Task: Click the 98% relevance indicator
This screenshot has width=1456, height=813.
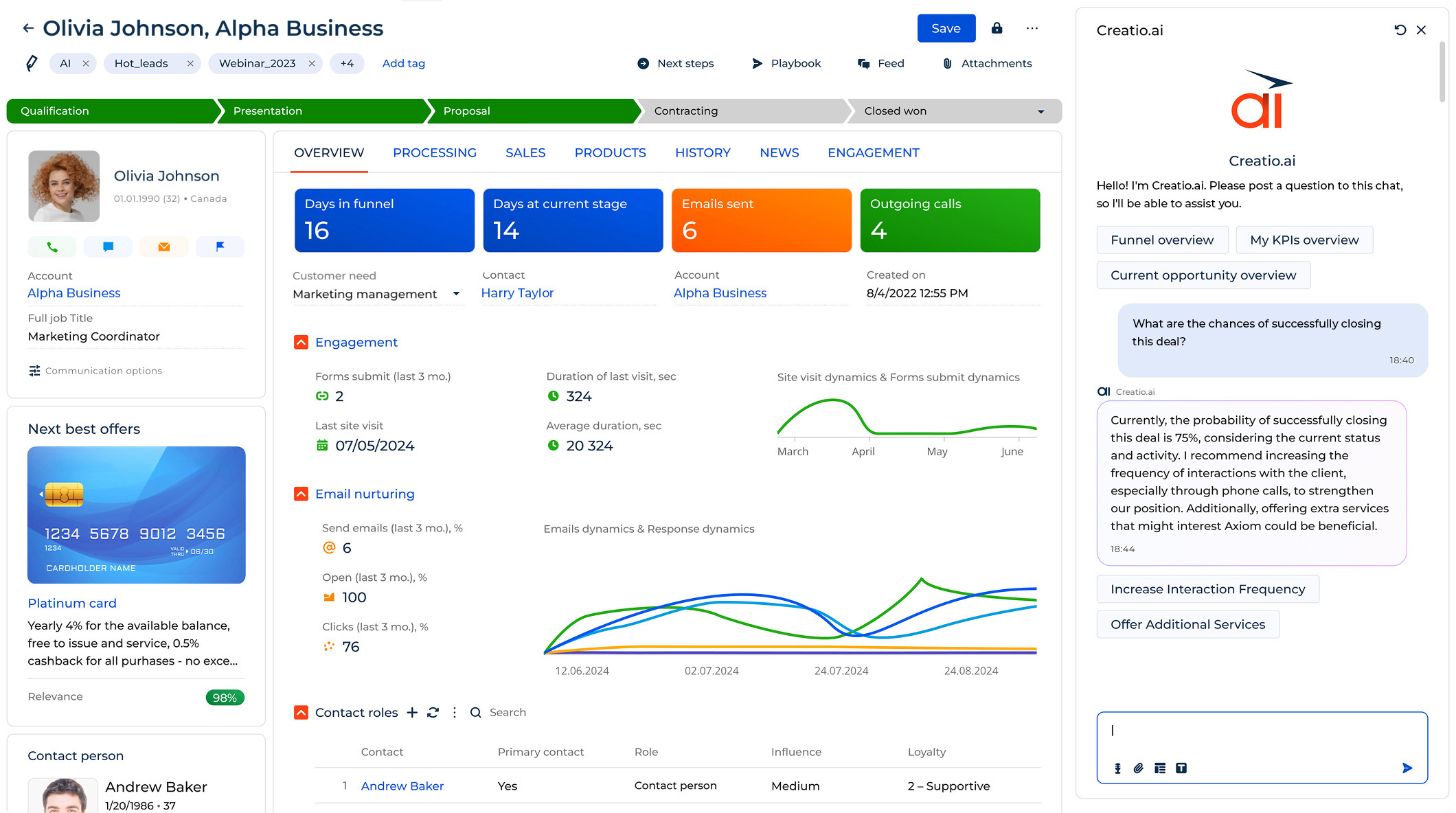Action: [225, 697]
